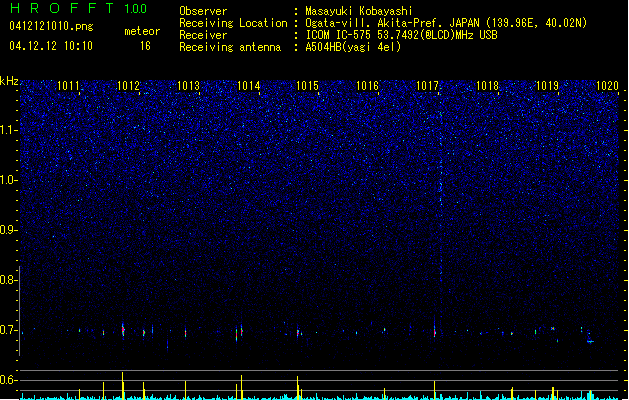Click the file name 0412121010.png
Image resolution: width=629 pixels, height=400 pixels.
click(51, 26)
